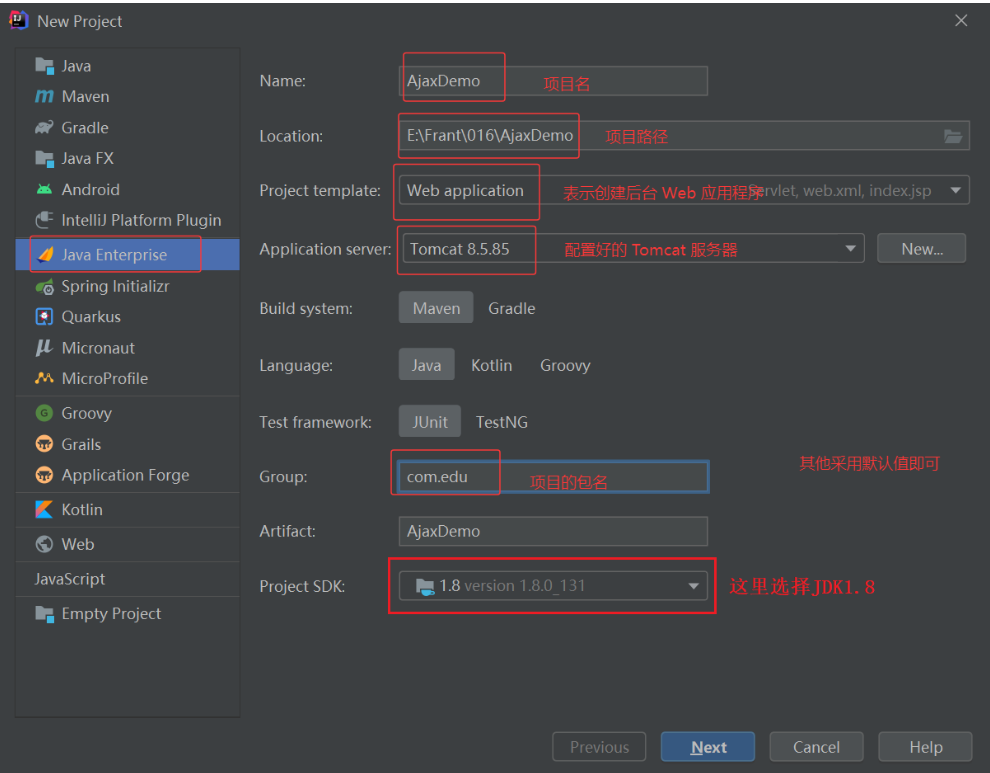Screen dimensions: 990x773
Task: Select the Spring Initializr project type
Action: tap(128, 287)
